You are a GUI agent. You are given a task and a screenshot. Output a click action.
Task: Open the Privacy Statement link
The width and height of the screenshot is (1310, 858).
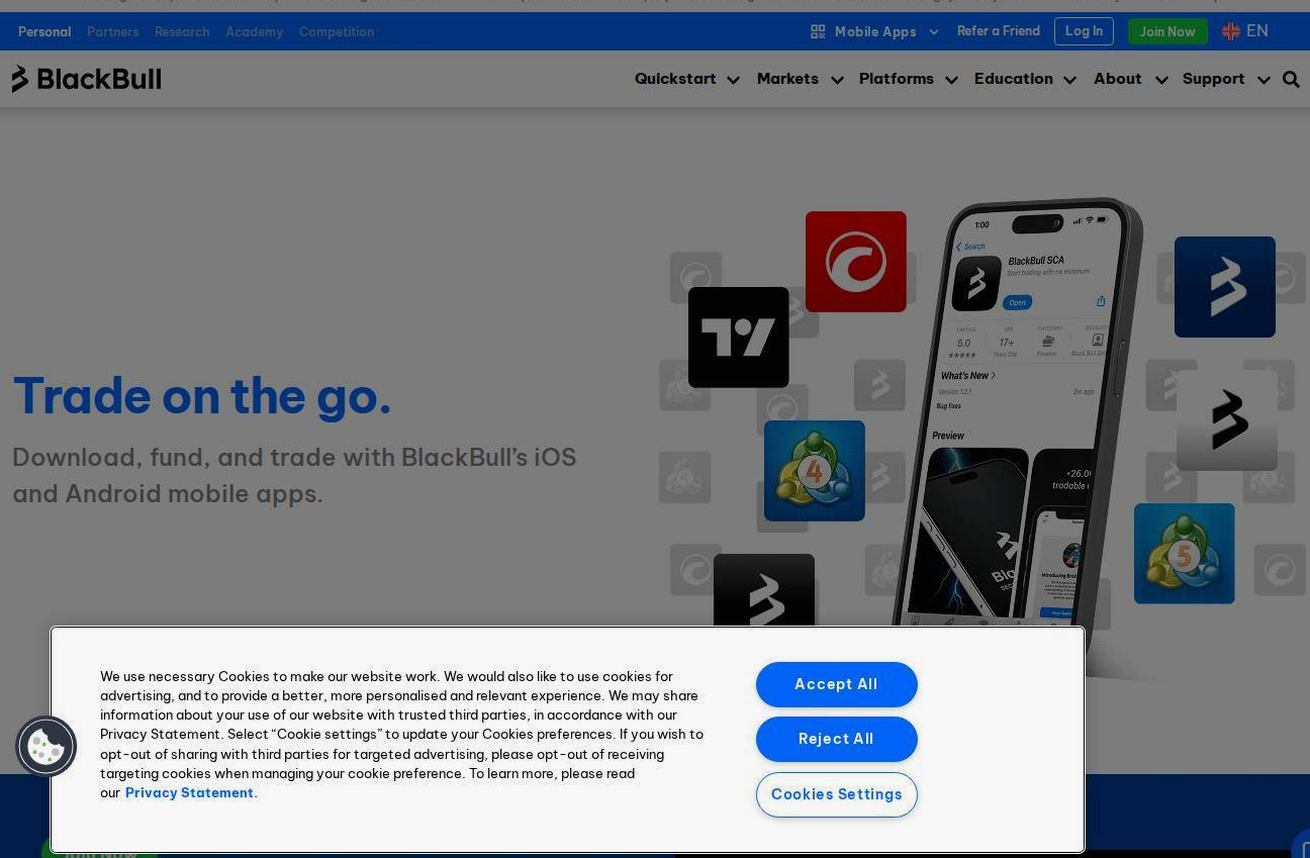pos(191,793)
